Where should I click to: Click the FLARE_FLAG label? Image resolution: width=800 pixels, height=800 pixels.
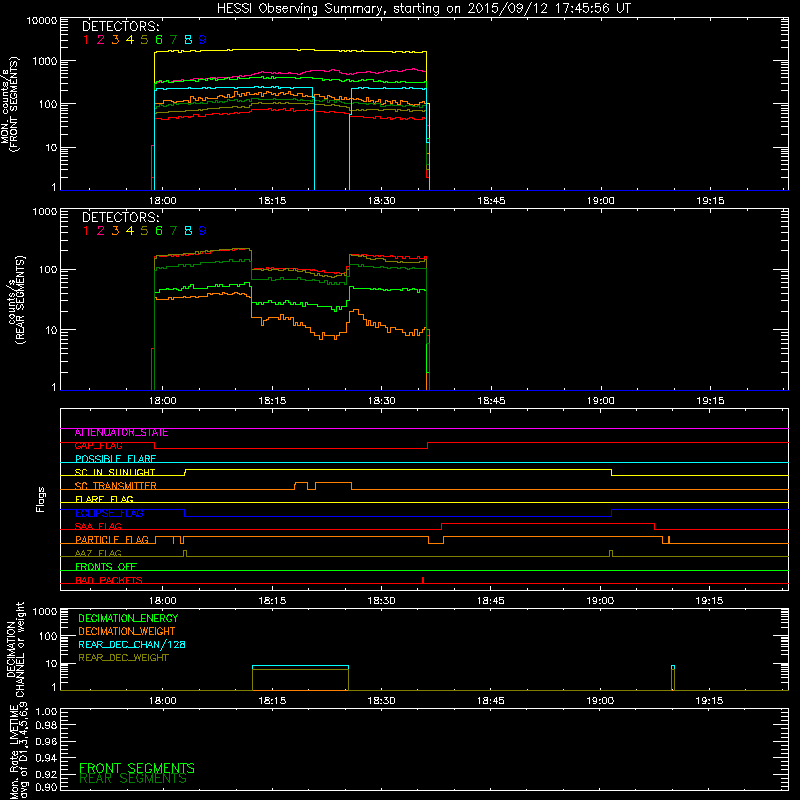[104, 499]
